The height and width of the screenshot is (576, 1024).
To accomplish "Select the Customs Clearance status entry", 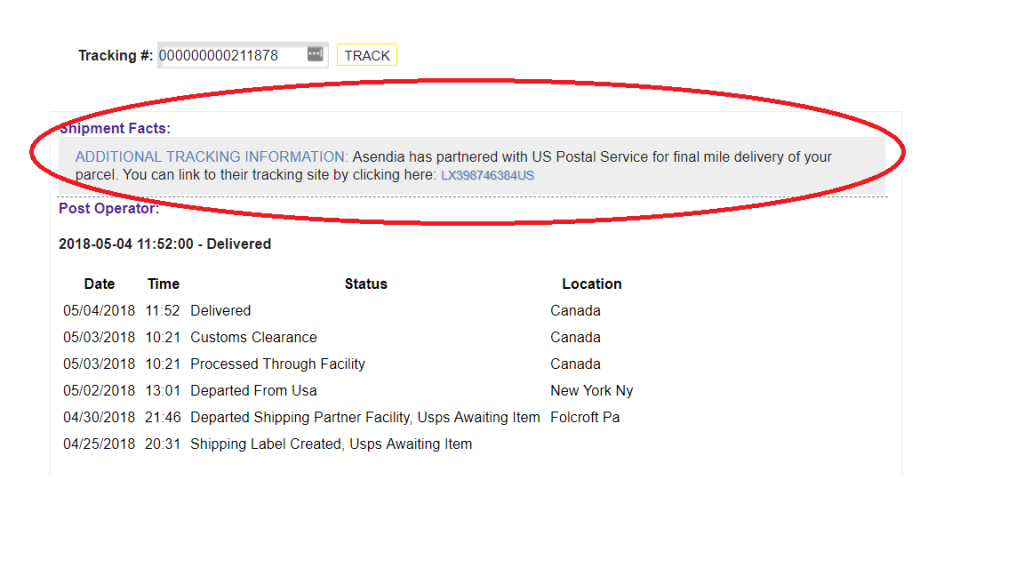I will point(253,338).
